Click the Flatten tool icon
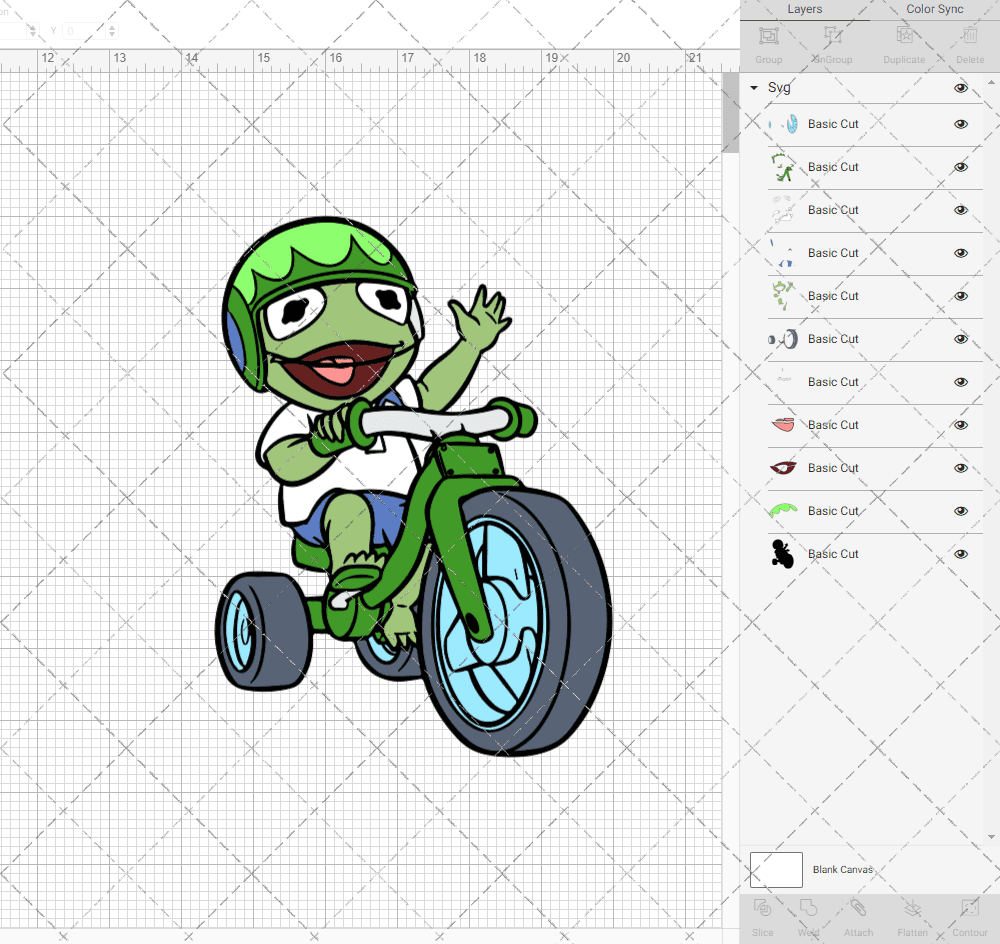This screenshot has width=1000, height=944. [913, 908]
